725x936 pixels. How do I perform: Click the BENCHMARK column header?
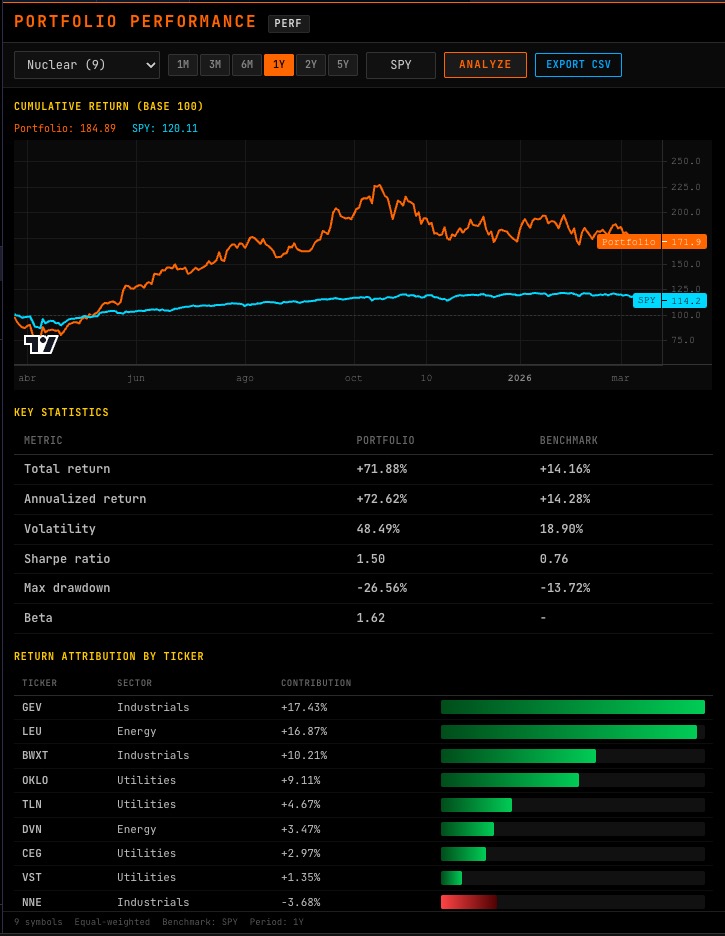[x=569, y=441]
